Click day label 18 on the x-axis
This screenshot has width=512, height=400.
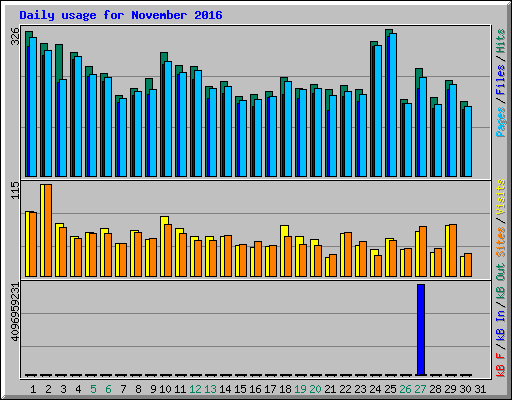tap(285, 389)
